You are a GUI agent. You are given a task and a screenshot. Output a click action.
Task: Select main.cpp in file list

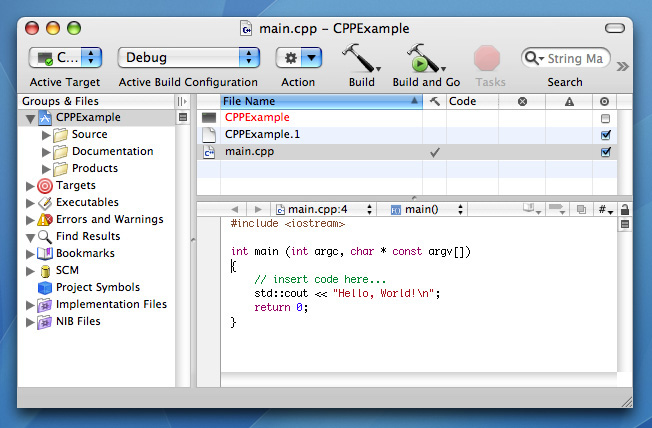coord(249,152)
